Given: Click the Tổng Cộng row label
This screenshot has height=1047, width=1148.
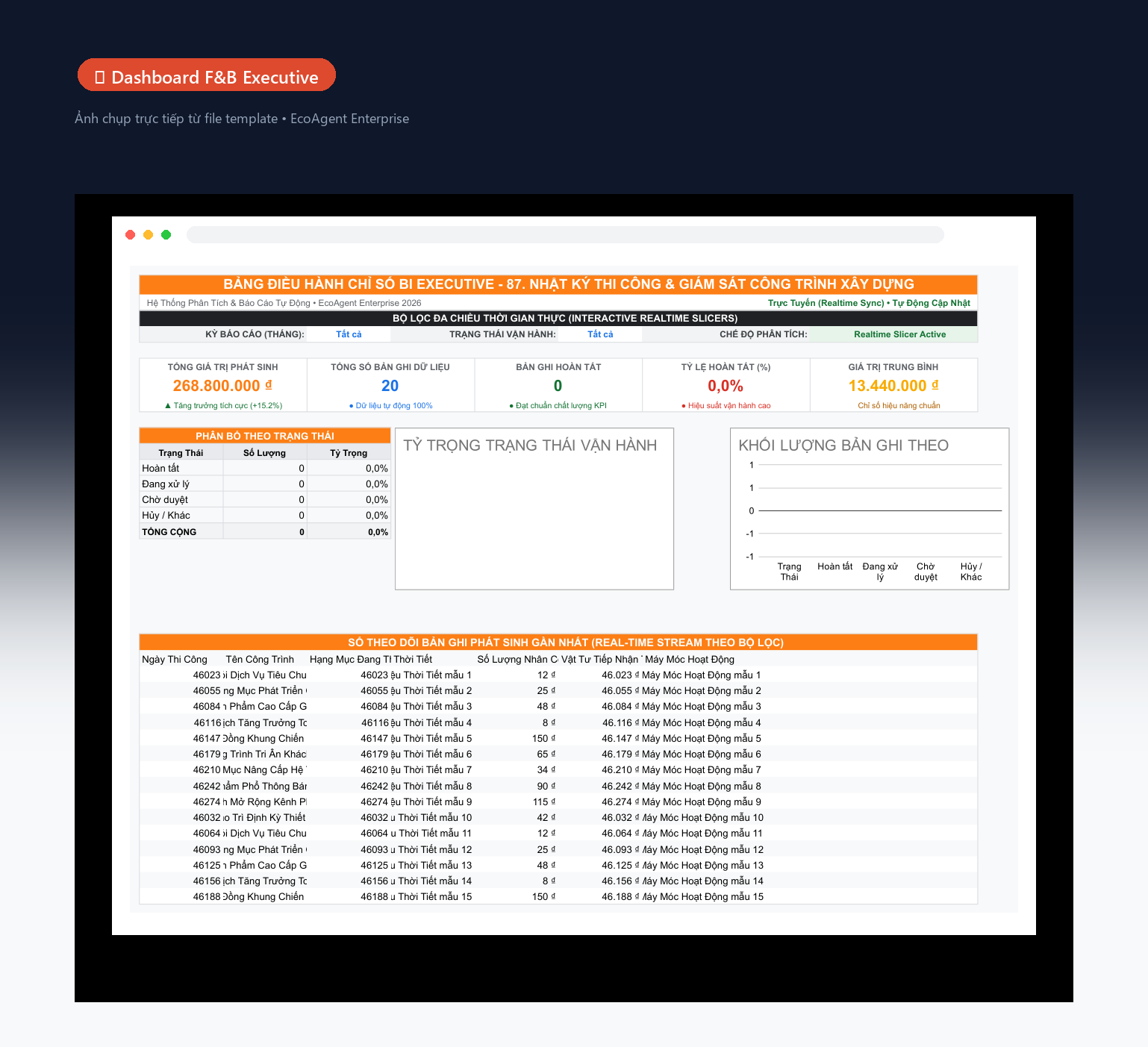Looking at the screenshot, I should coord(169,532).
